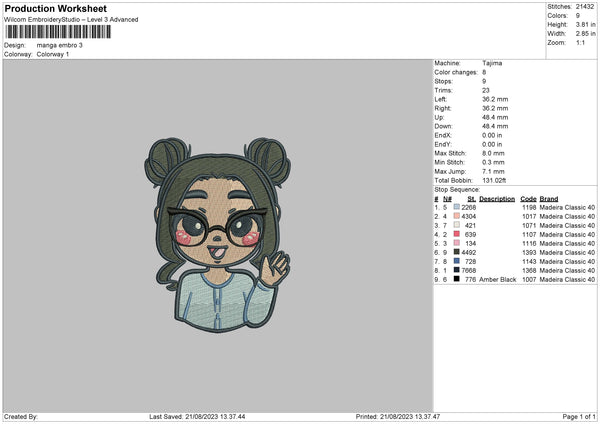Click the Code column header
600x424 pixels.
tap(528, 199)
